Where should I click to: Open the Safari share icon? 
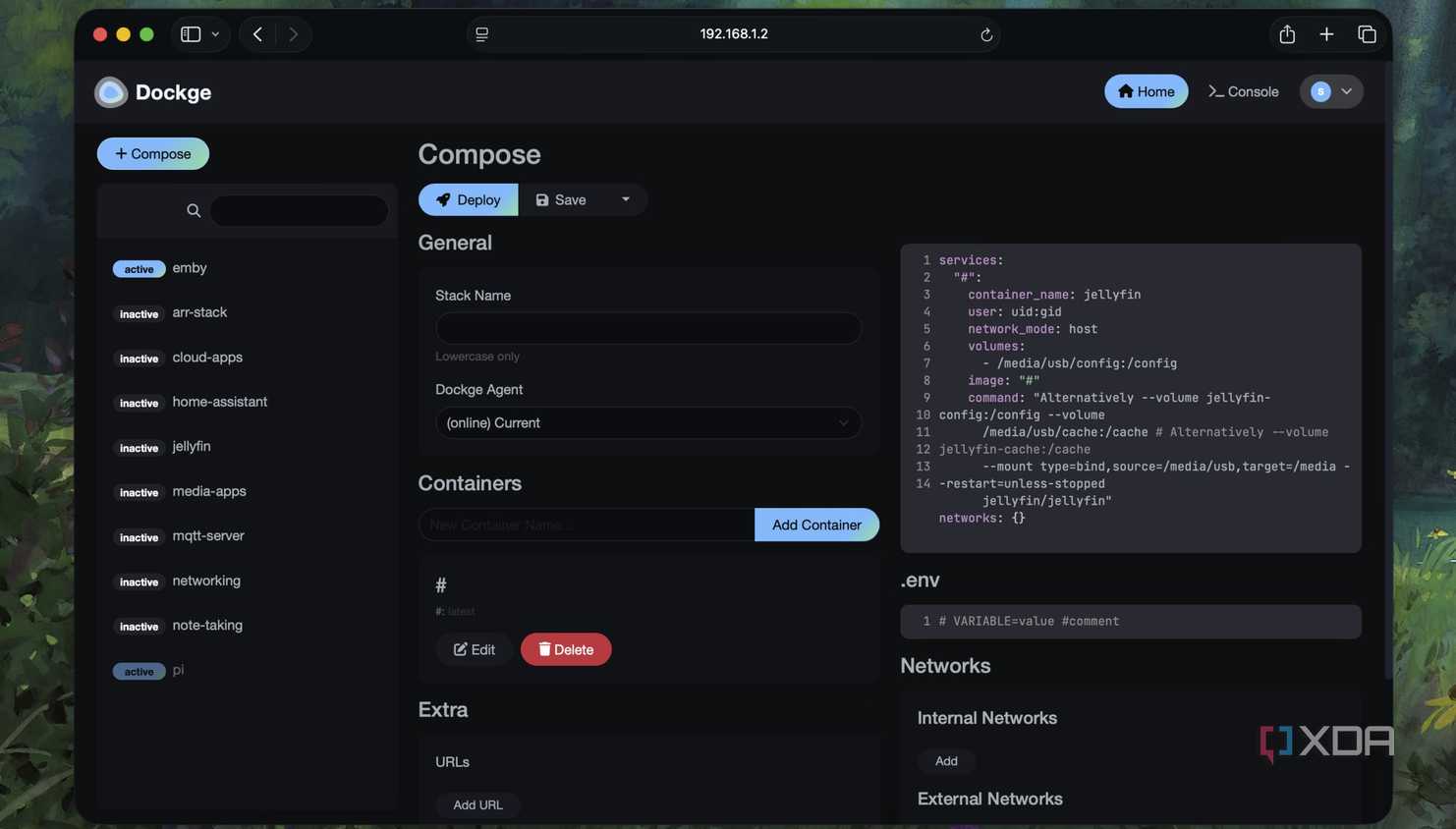point(1287,33)
